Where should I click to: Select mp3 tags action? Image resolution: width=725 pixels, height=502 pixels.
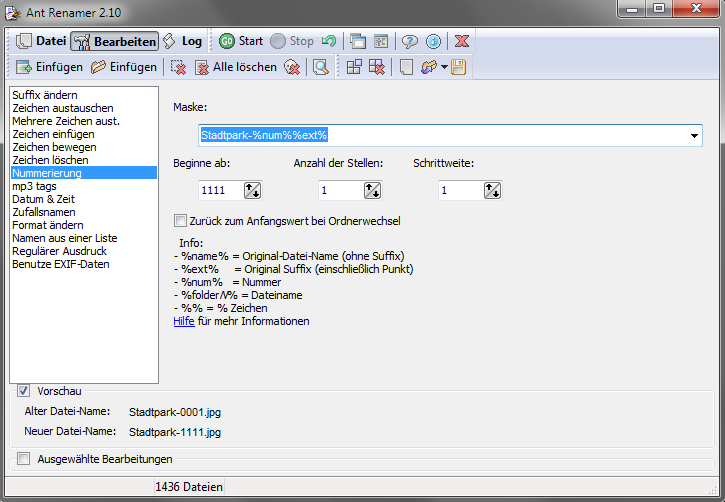click(84, 186)
